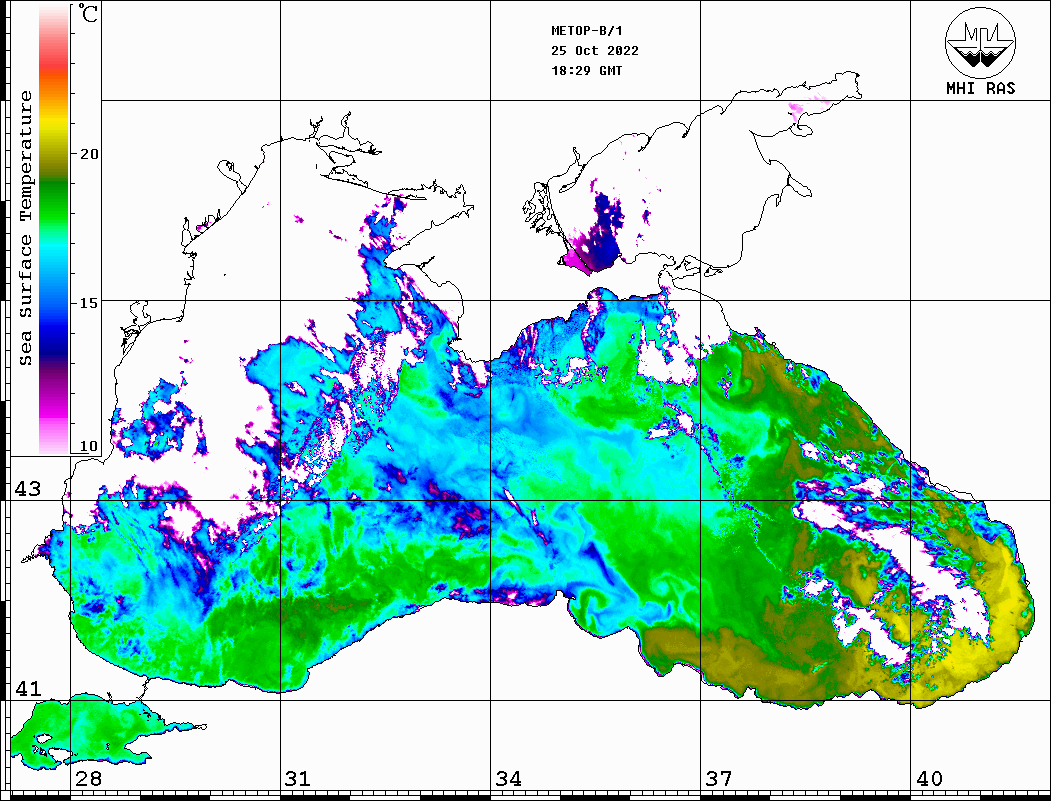
Task: Click longitude label 31
Action: tap(298, 779)
